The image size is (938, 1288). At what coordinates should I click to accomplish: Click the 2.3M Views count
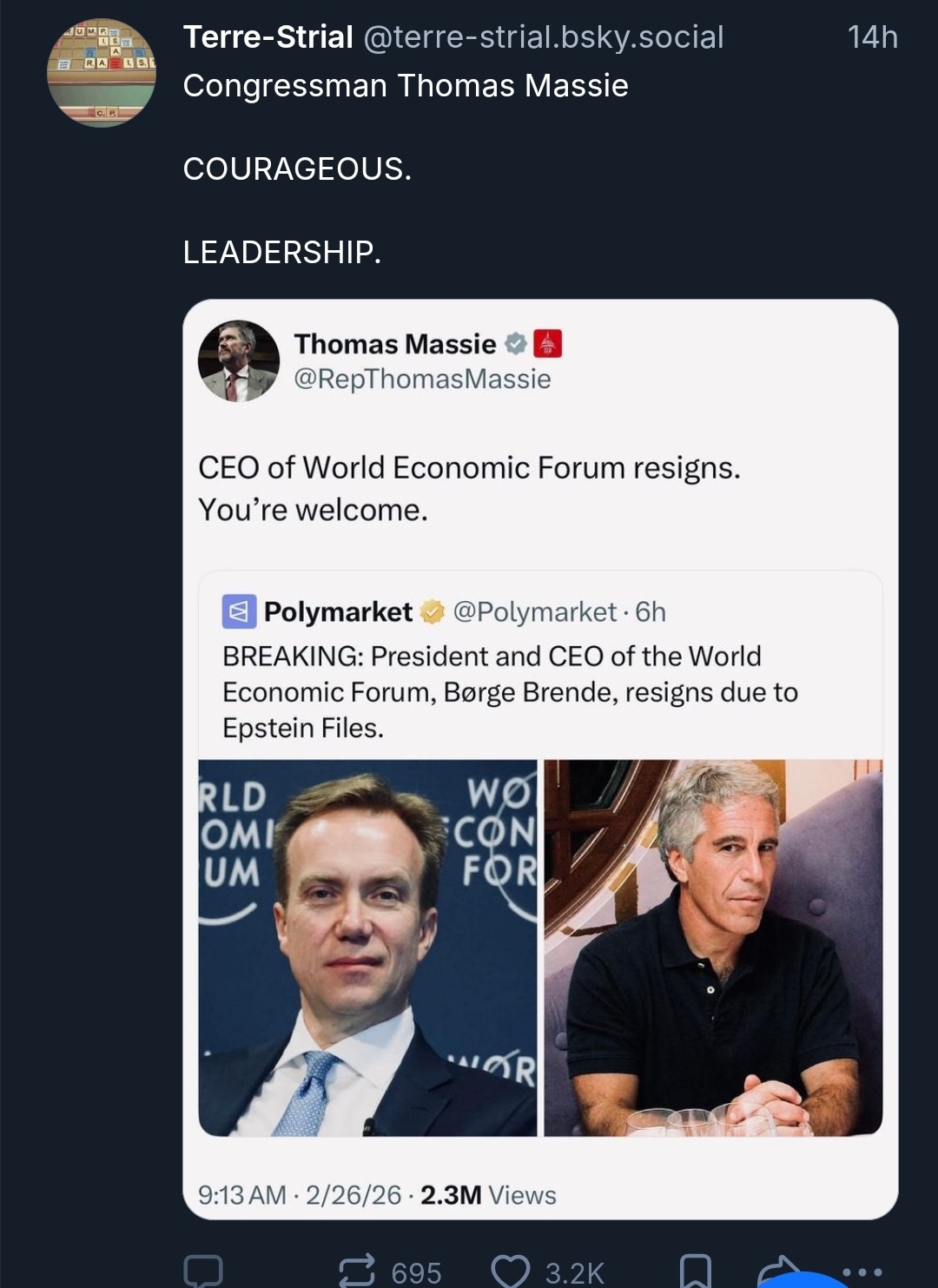point(488,1195)
